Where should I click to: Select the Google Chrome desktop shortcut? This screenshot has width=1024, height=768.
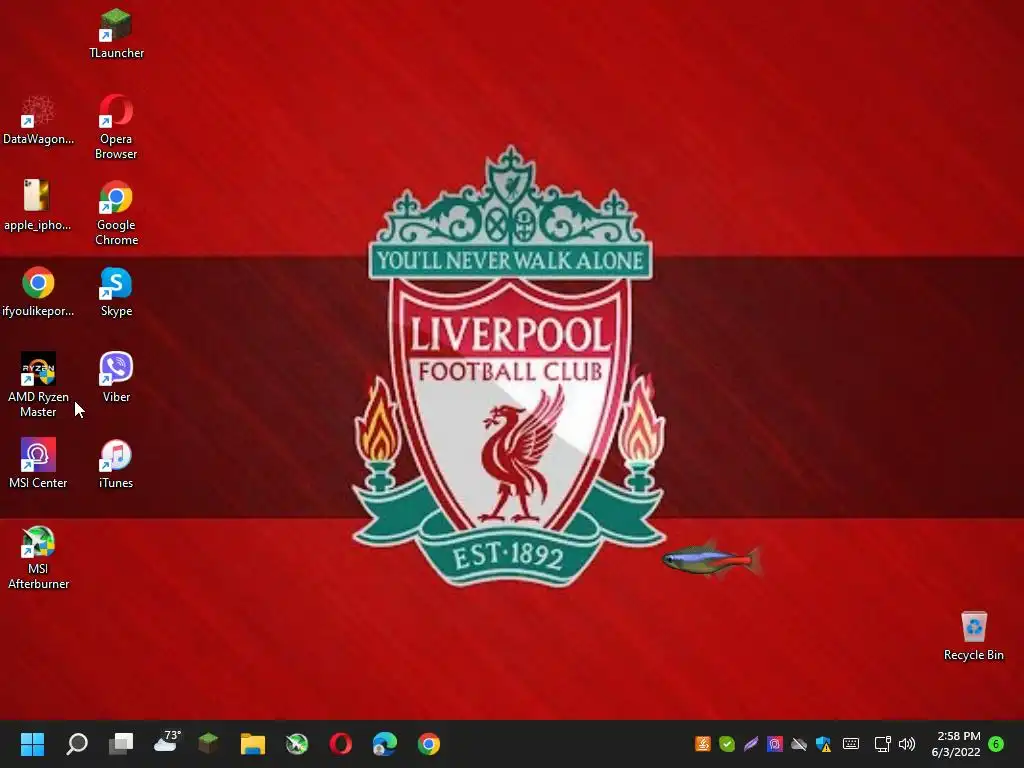[x=116, y=214]
